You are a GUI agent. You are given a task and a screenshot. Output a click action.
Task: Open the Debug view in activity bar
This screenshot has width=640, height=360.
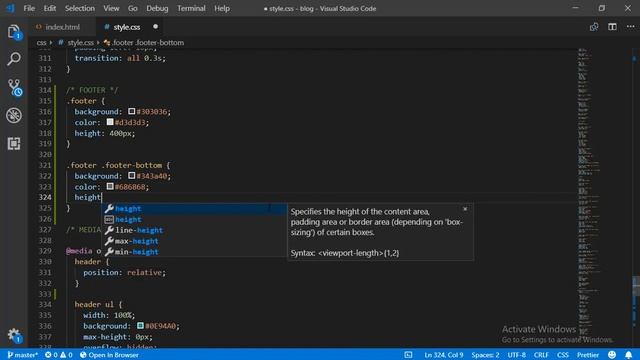[x=14, y=116]
